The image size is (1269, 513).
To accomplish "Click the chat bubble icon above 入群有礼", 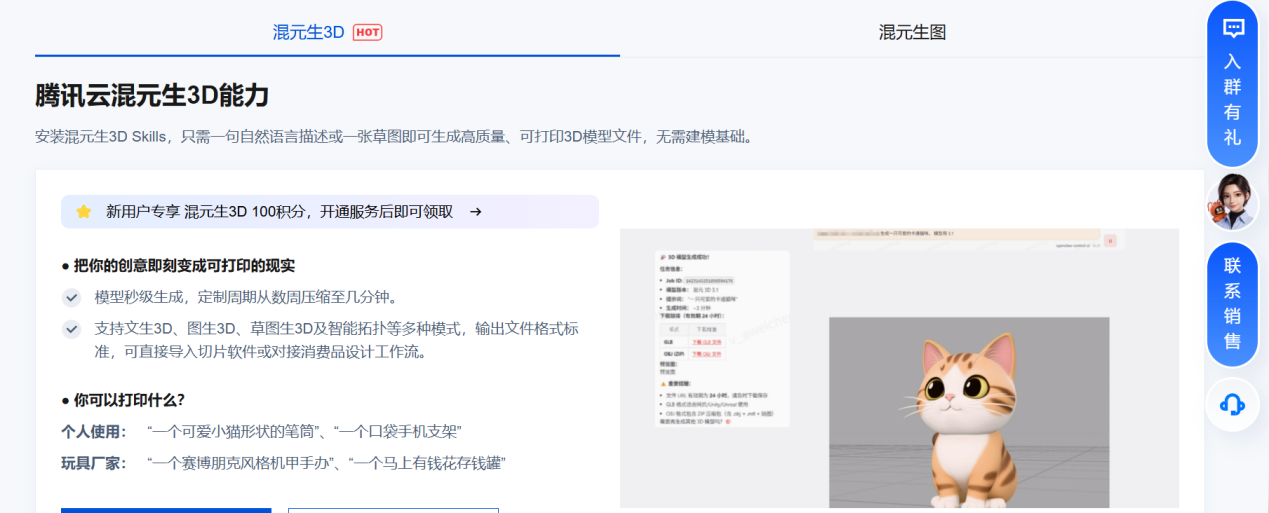I will tap(1233, 28).
